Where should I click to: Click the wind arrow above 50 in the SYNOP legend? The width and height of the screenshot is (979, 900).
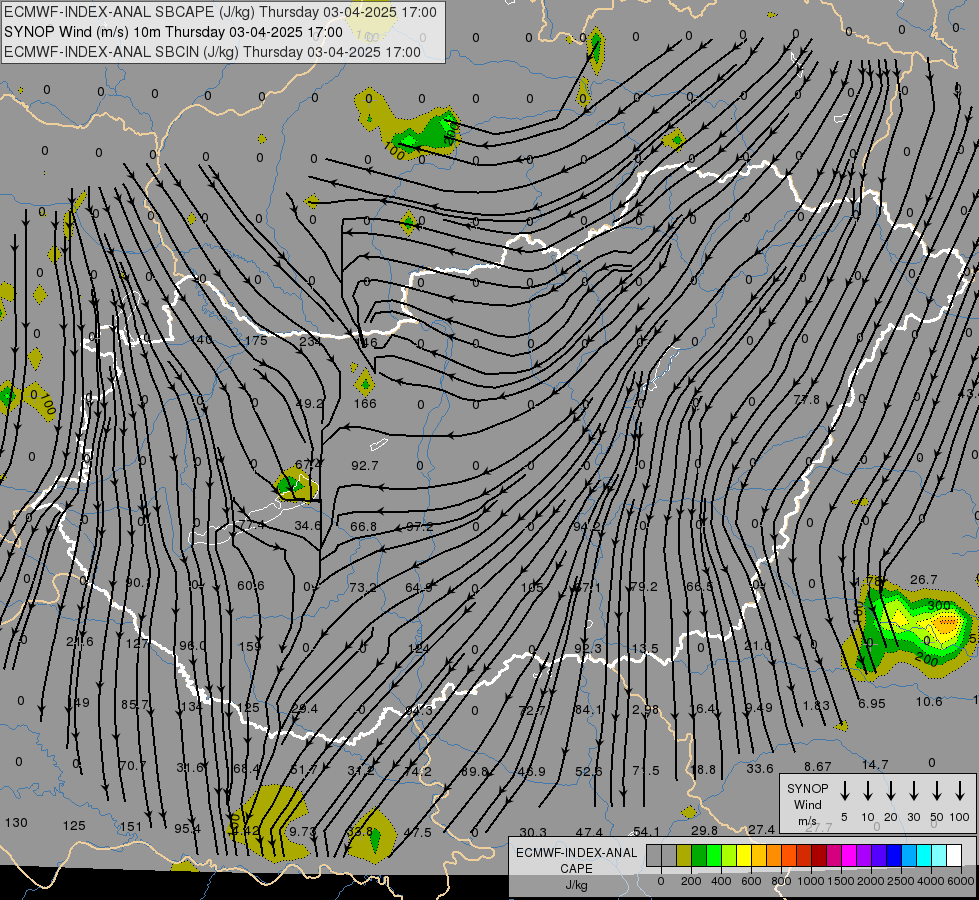937,791
